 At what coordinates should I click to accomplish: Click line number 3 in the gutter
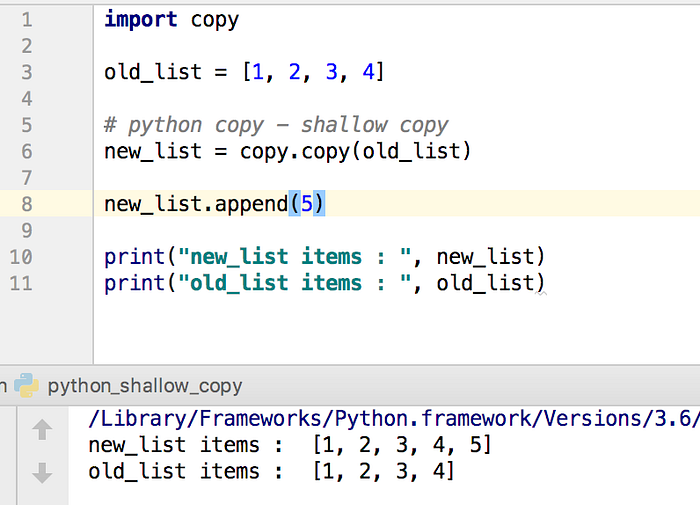(27, 72)
